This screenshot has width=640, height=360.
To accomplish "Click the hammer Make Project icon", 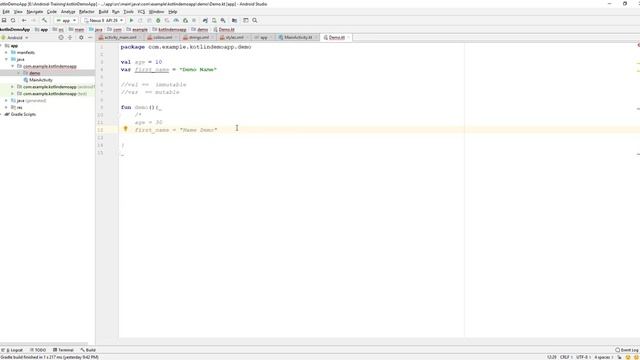I will click(x=44, y=20).
